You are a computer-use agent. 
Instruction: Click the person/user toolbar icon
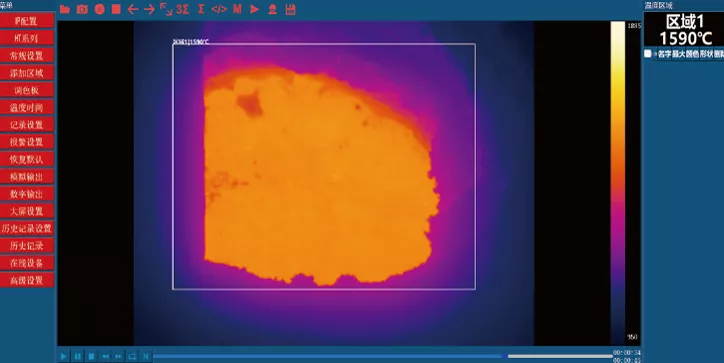tap(272, 9)
